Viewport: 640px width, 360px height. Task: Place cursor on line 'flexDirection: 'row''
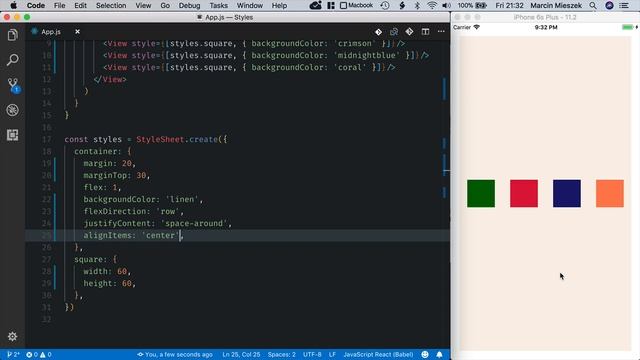(x=133, y=211)
